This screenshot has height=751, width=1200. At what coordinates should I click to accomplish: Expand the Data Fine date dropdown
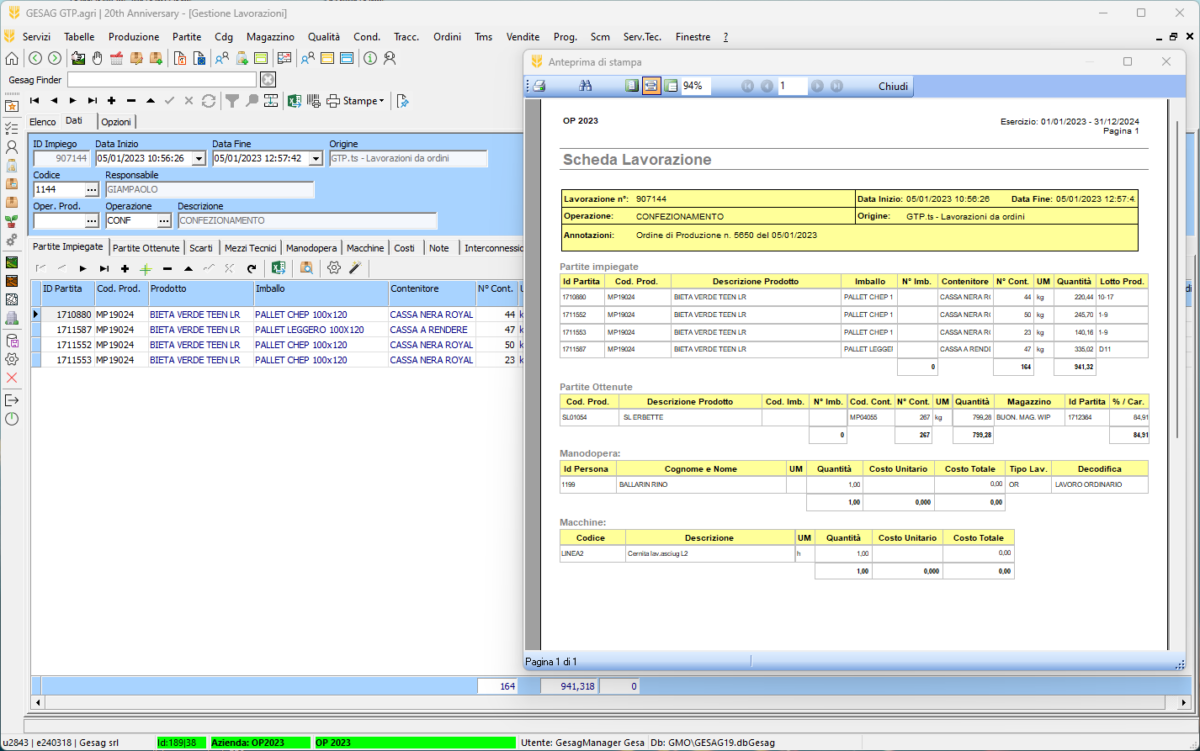(x=315, y=158)
